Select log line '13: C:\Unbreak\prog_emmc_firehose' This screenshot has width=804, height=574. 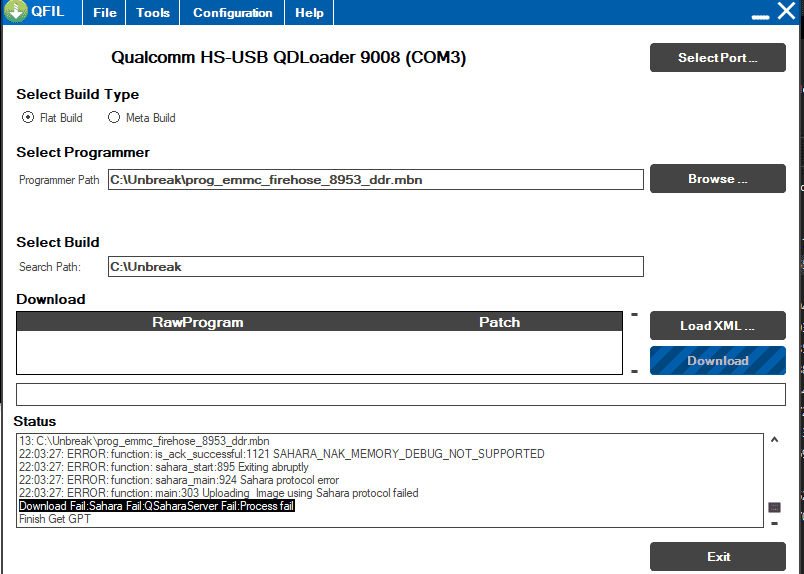tap(144, 441)
